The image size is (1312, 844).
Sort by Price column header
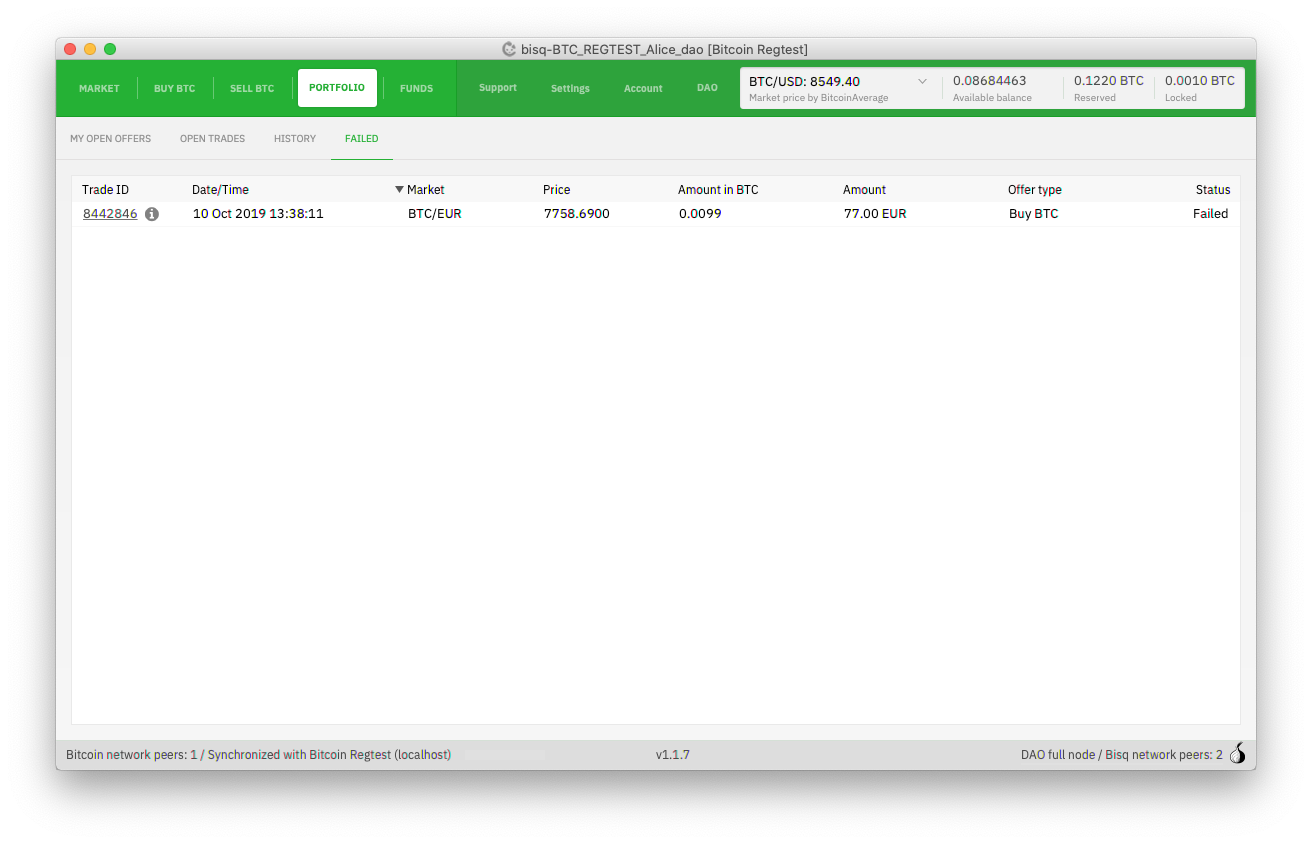click(556, 190)
